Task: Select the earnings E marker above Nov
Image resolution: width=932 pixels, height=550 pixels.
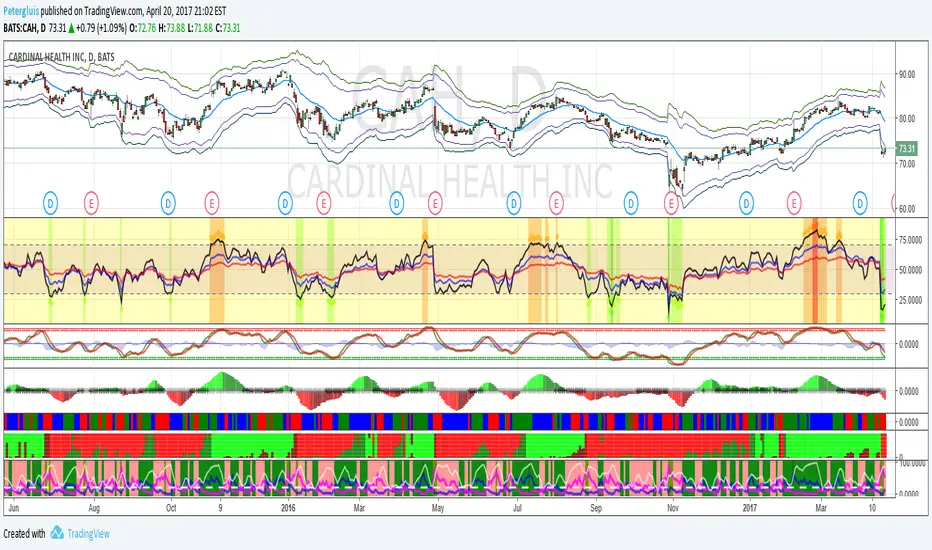Action: 671,203
